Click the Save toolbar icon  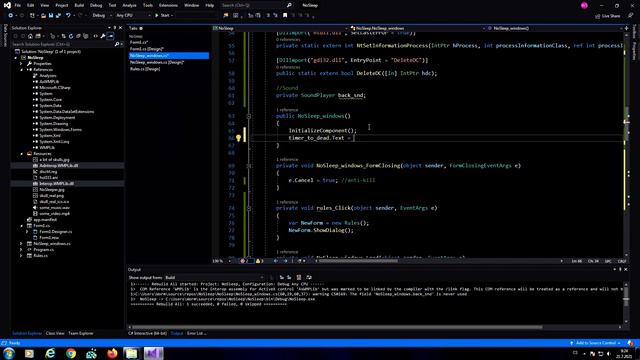pyautogui.click(x=51, y=15)
